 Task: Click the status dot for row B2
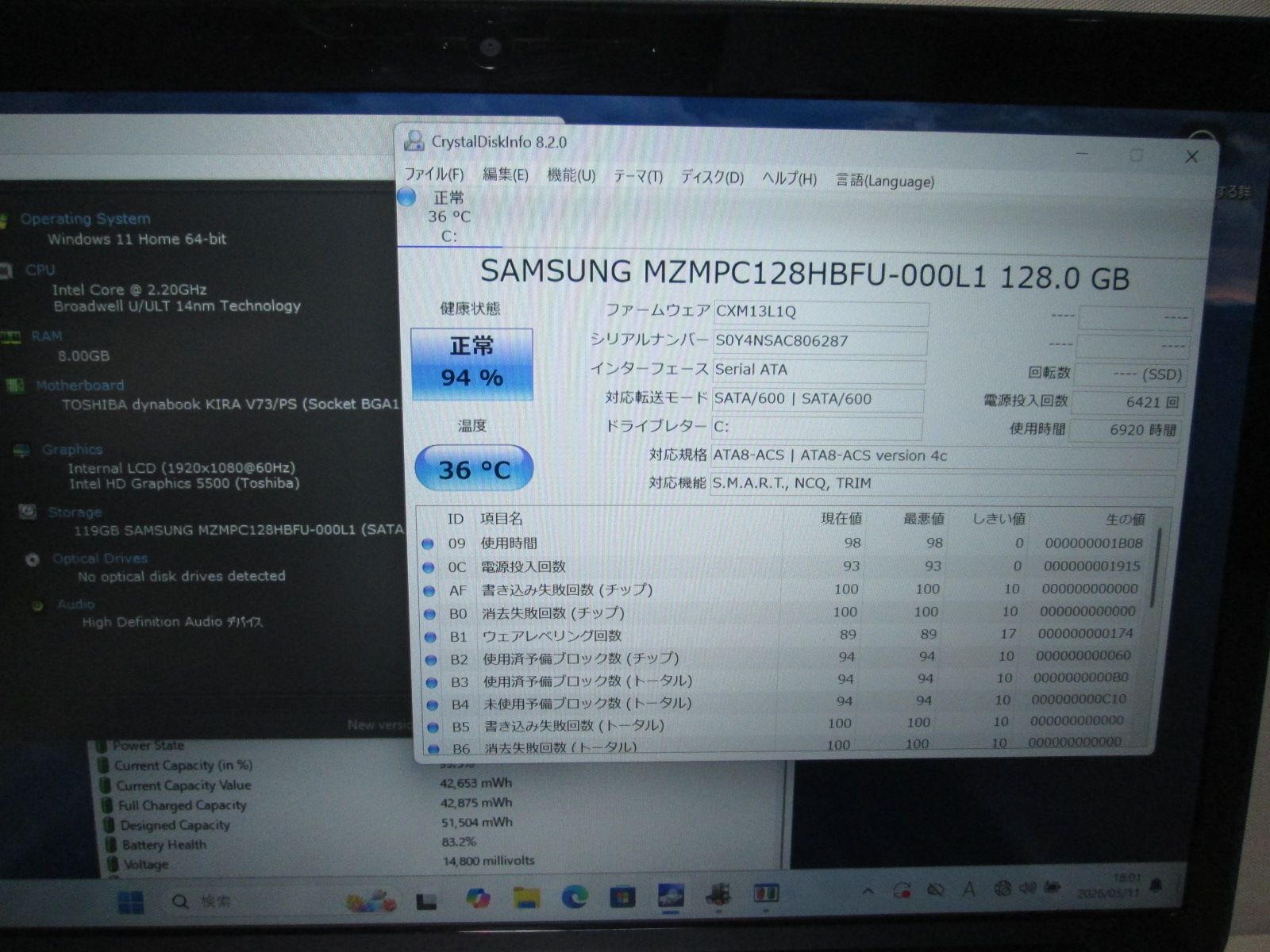432,660
